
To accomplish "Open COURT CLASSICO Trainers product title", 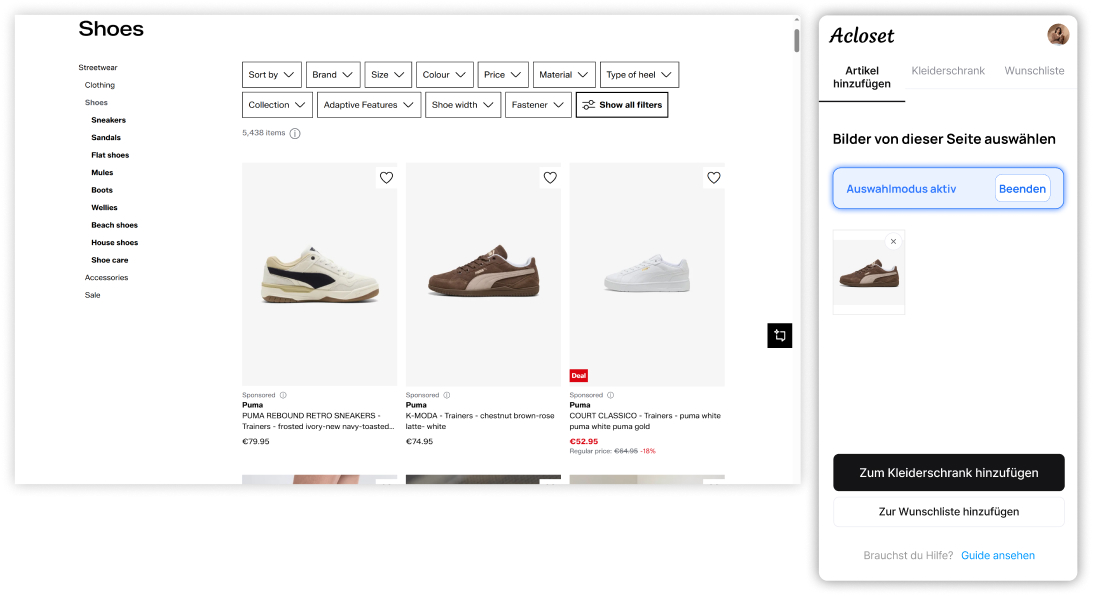I will (645, 421).
